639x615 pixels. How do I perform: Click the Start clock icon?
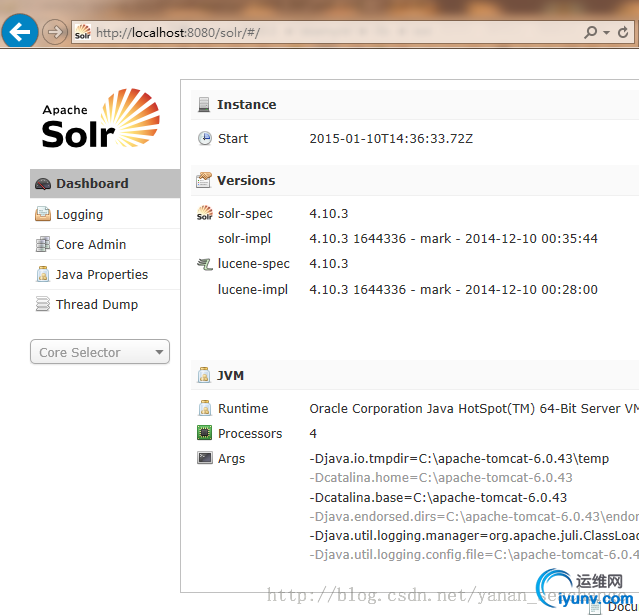pyautogui.click(x=205, y=138)
